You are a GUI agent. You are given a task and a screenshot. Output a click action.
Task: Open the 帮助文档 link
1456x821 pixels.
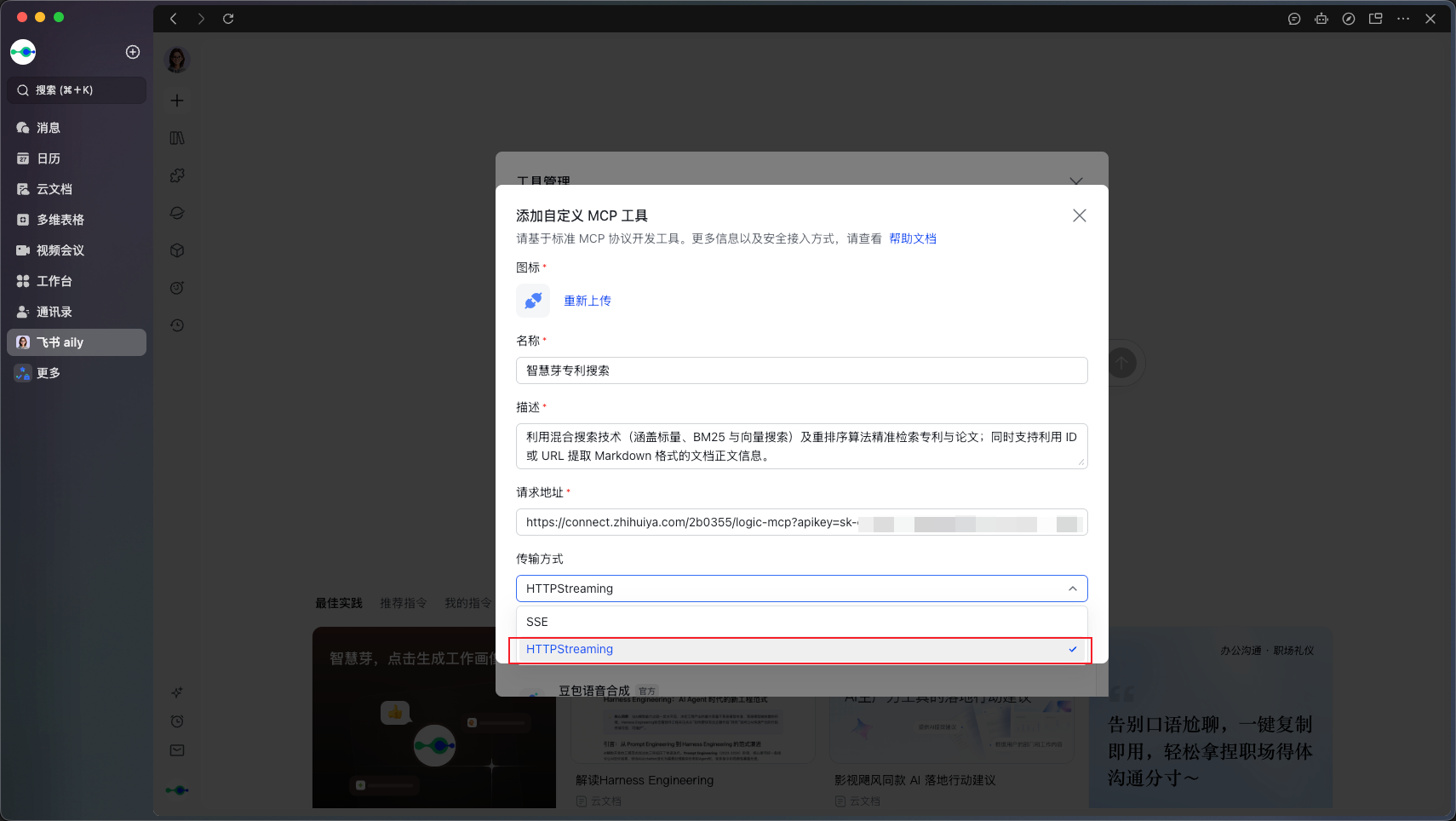click(x=913, y=238)
